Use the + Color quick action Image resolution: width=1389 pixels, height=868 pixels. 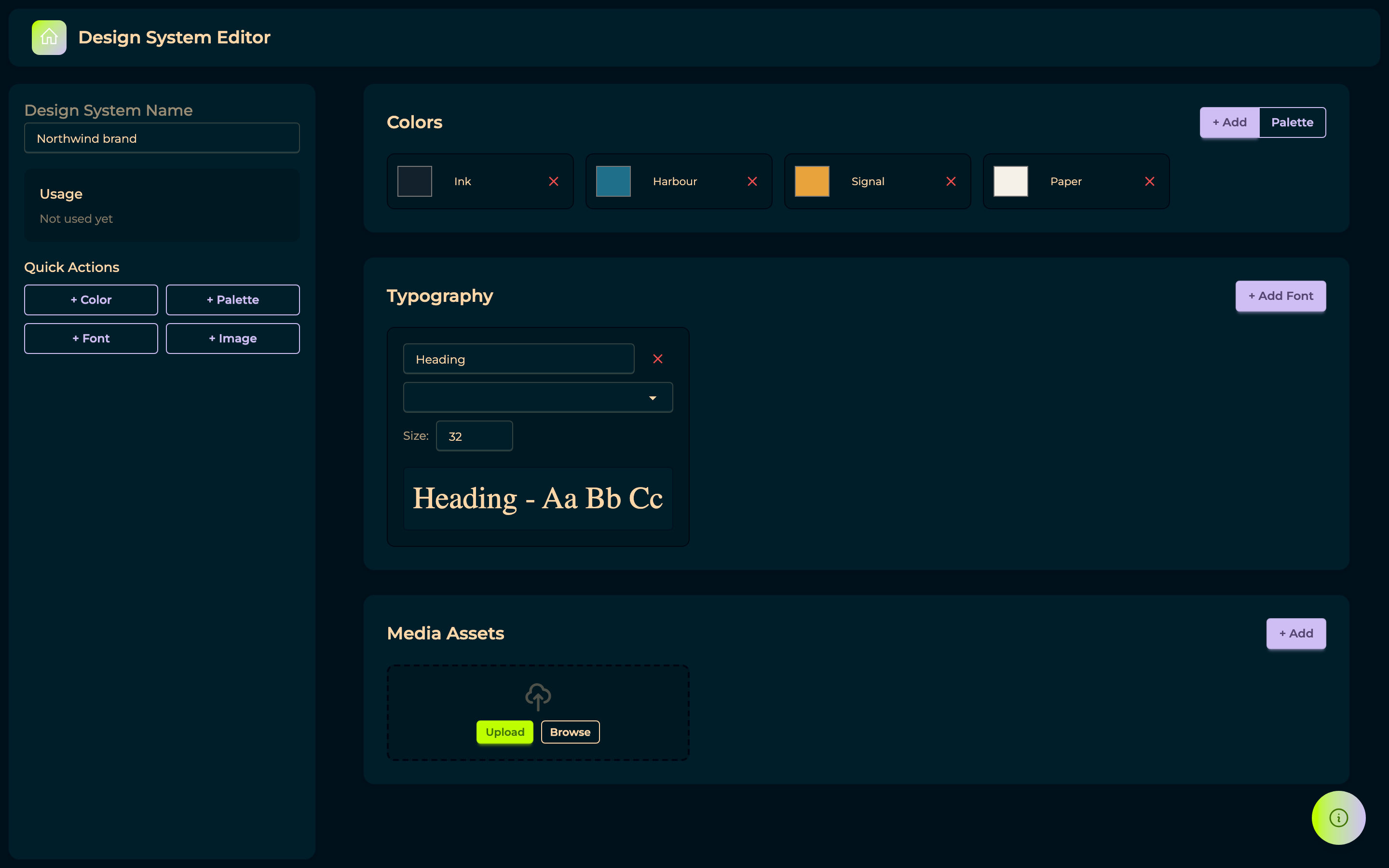(x=91, y=299)
